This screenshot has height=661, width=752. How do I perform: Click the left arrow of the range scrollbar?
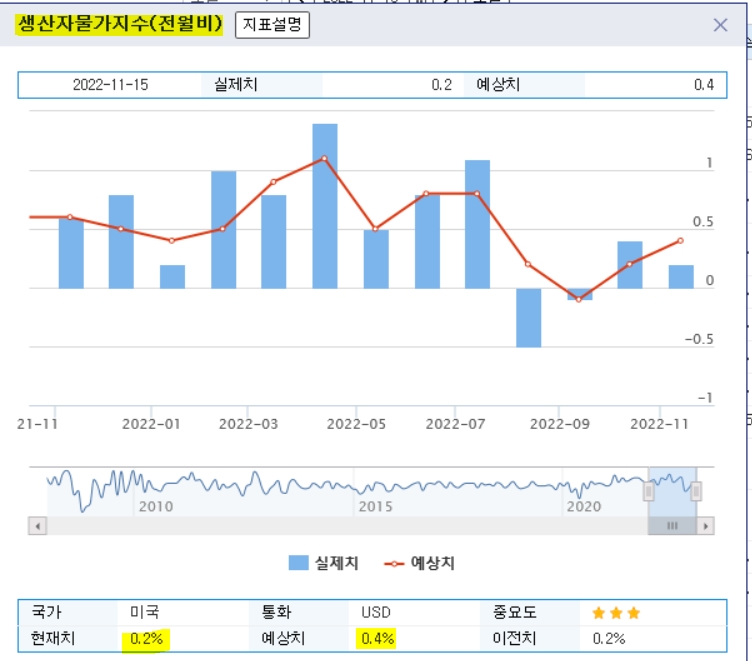(37, 526)
